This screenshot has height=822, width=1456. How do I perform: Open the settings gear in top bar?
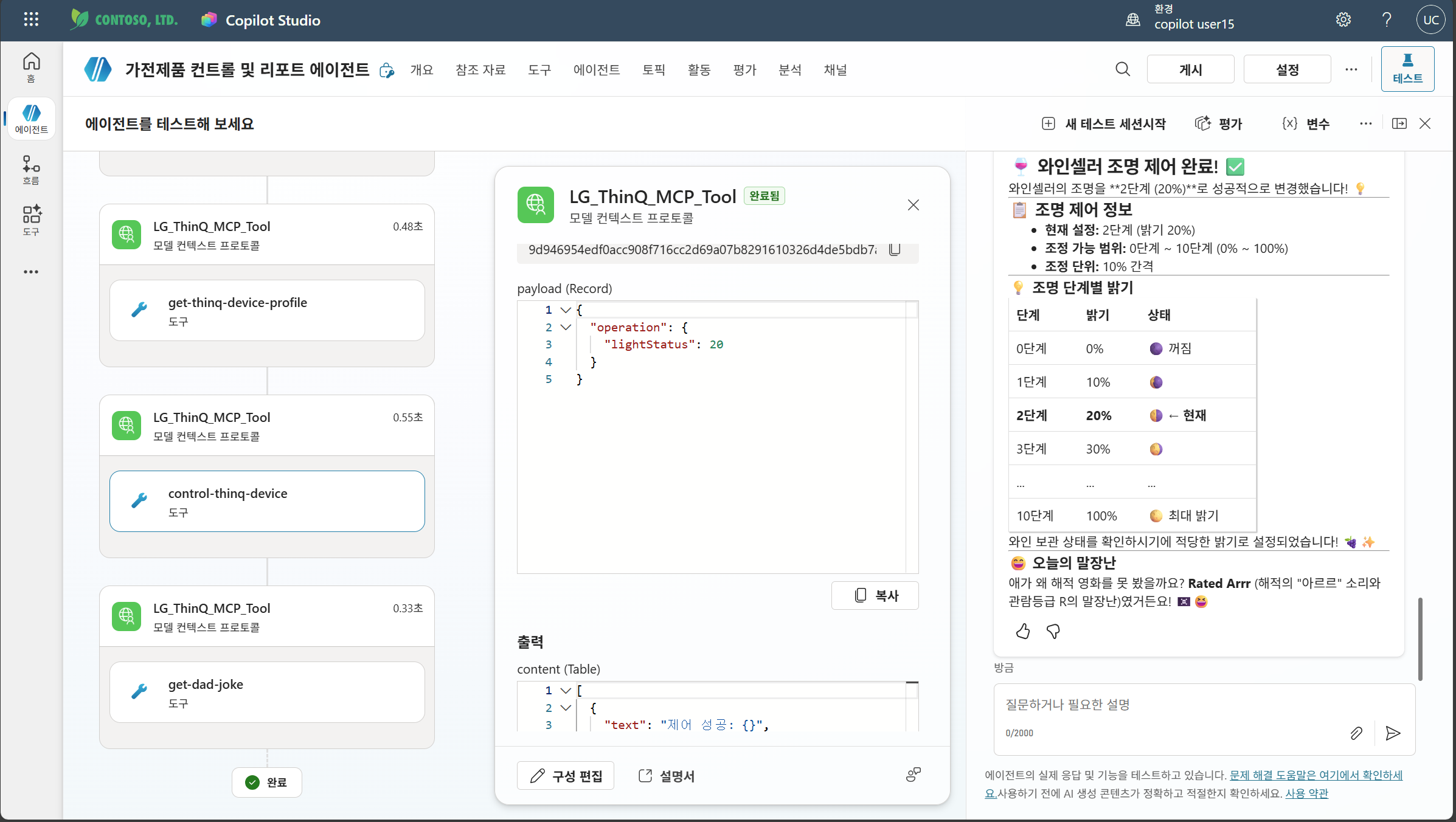[1343, 20]
